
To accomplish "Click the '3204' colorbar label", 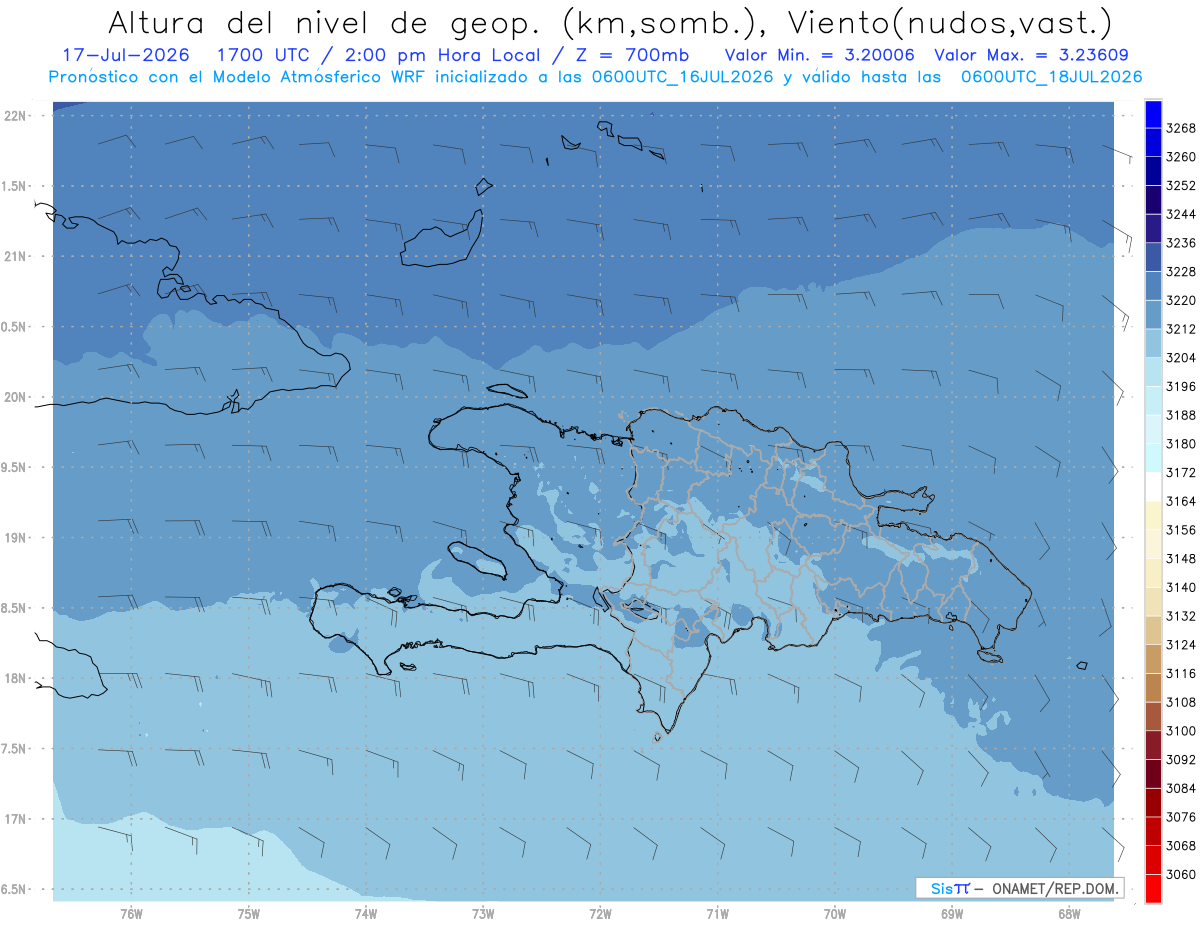I will click(1181, 357).
